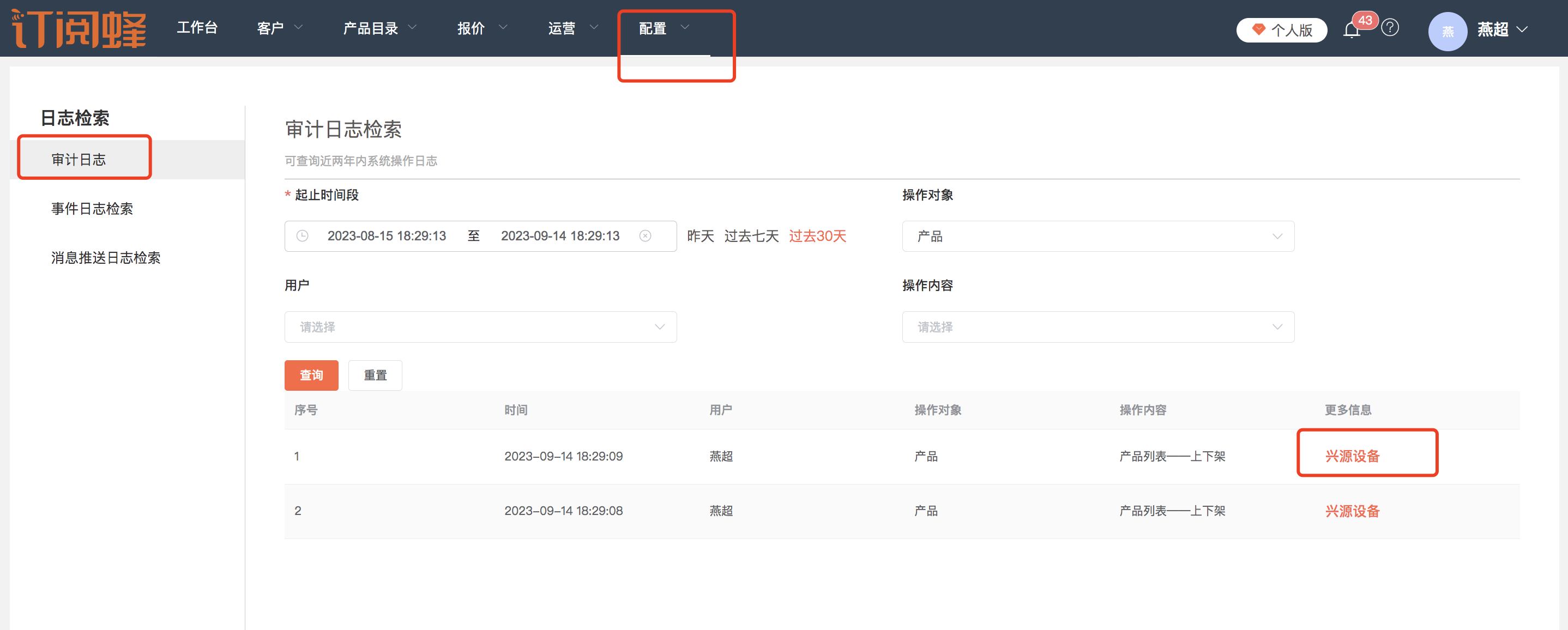Viewport: 1568px width, 630px height.
Task: Choose the 过去七天 quick range
Action: pos(751,236)
